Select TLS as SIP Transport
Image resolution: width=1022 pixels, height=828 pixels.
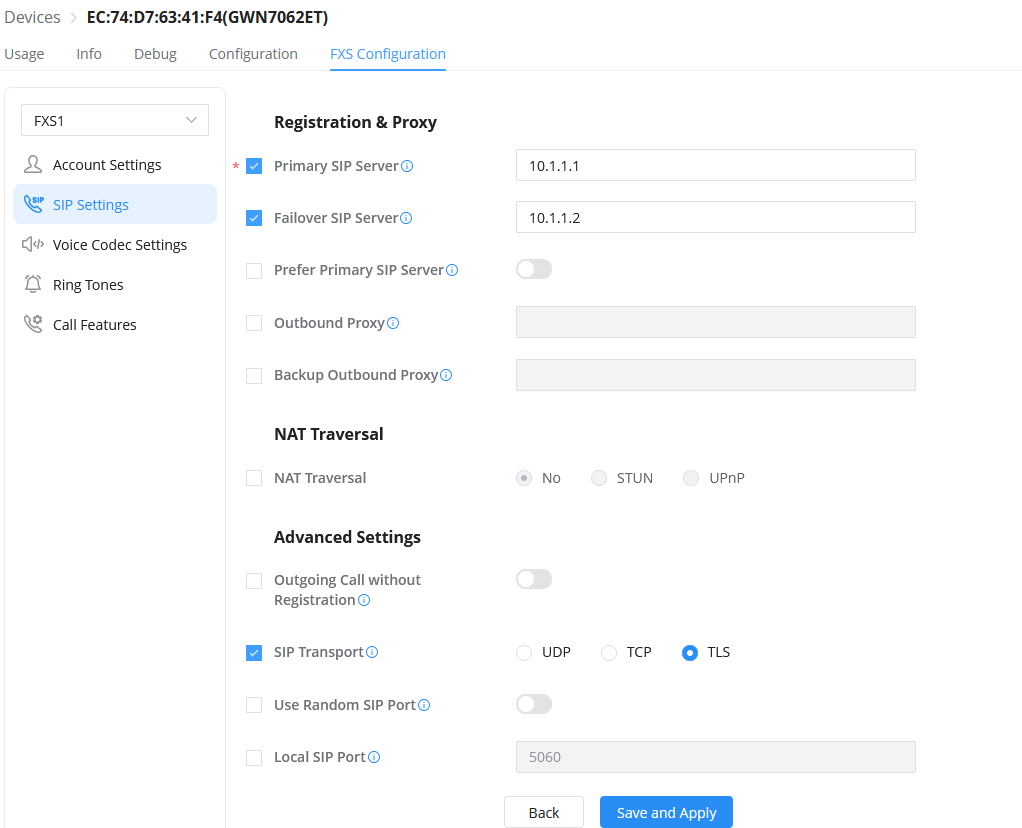point(690,653)
